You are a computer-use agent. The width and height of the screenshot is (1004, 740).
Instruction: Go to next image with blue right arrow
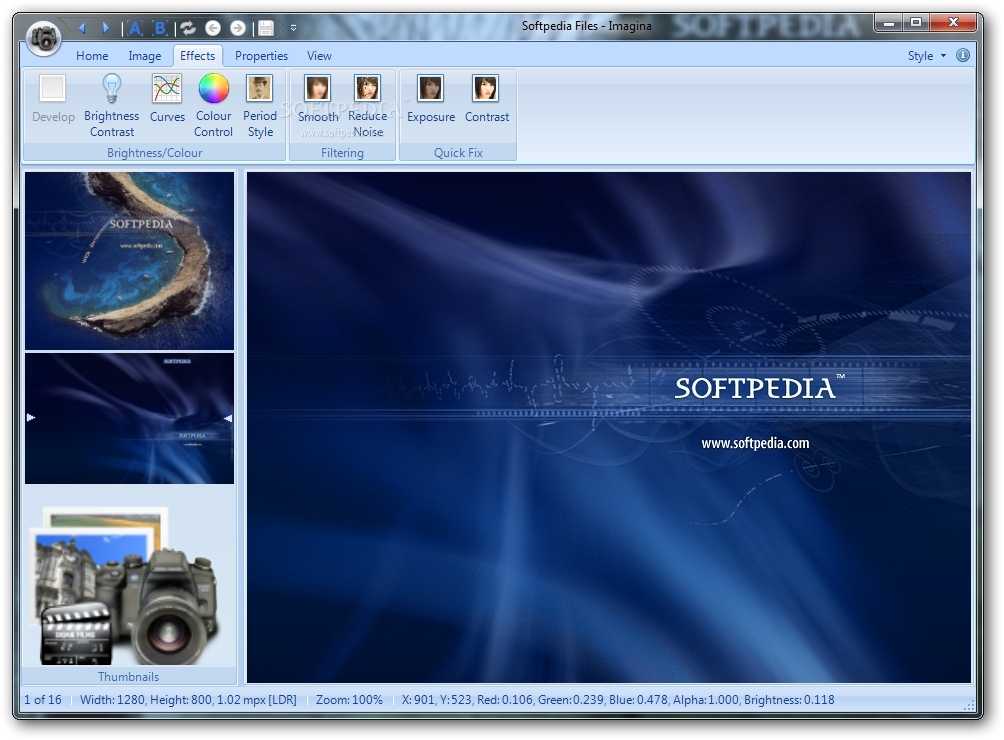click(106, 28)
